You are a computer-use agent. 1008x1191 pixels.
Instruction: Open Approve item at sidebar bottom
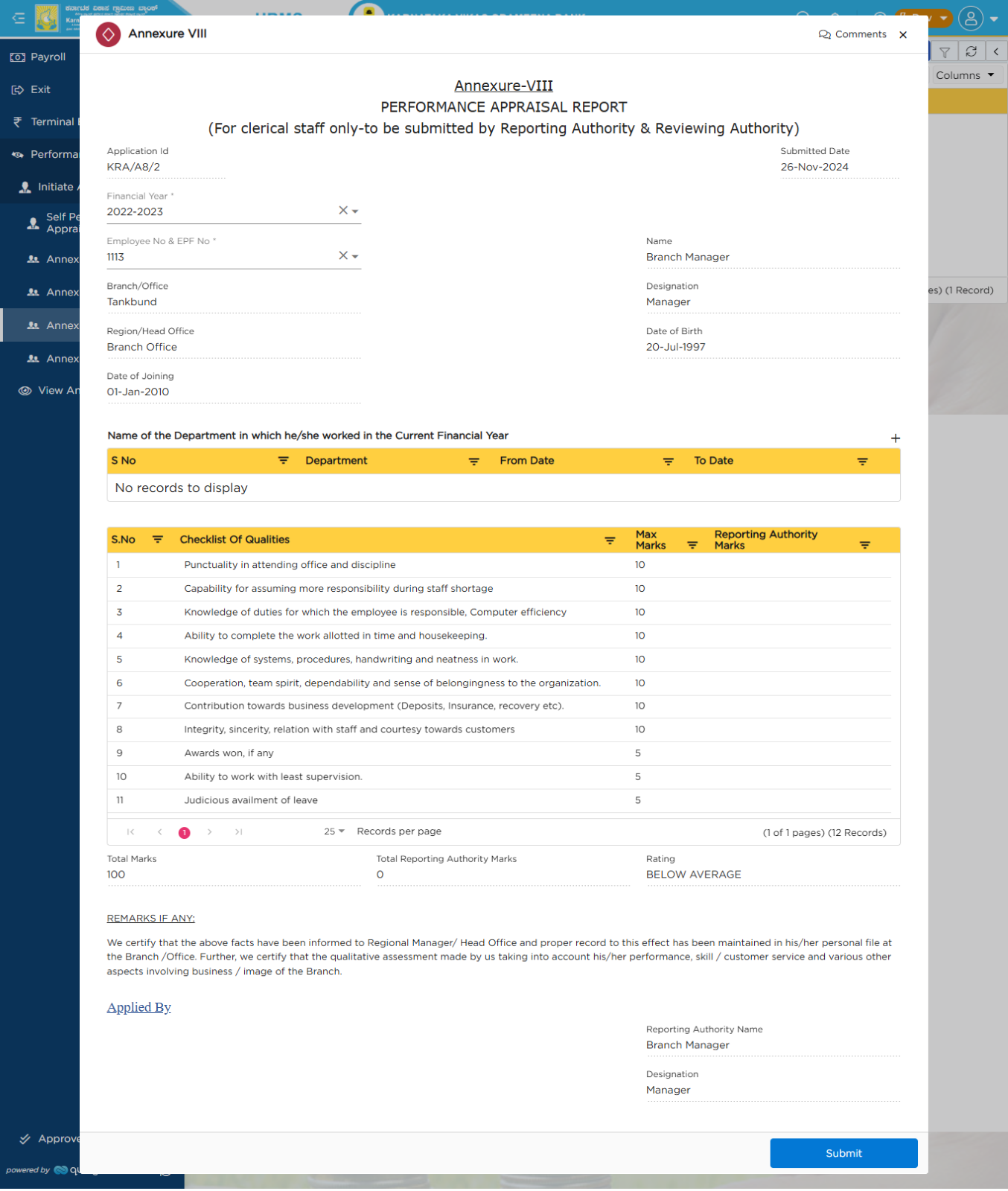coord(40,1139)
